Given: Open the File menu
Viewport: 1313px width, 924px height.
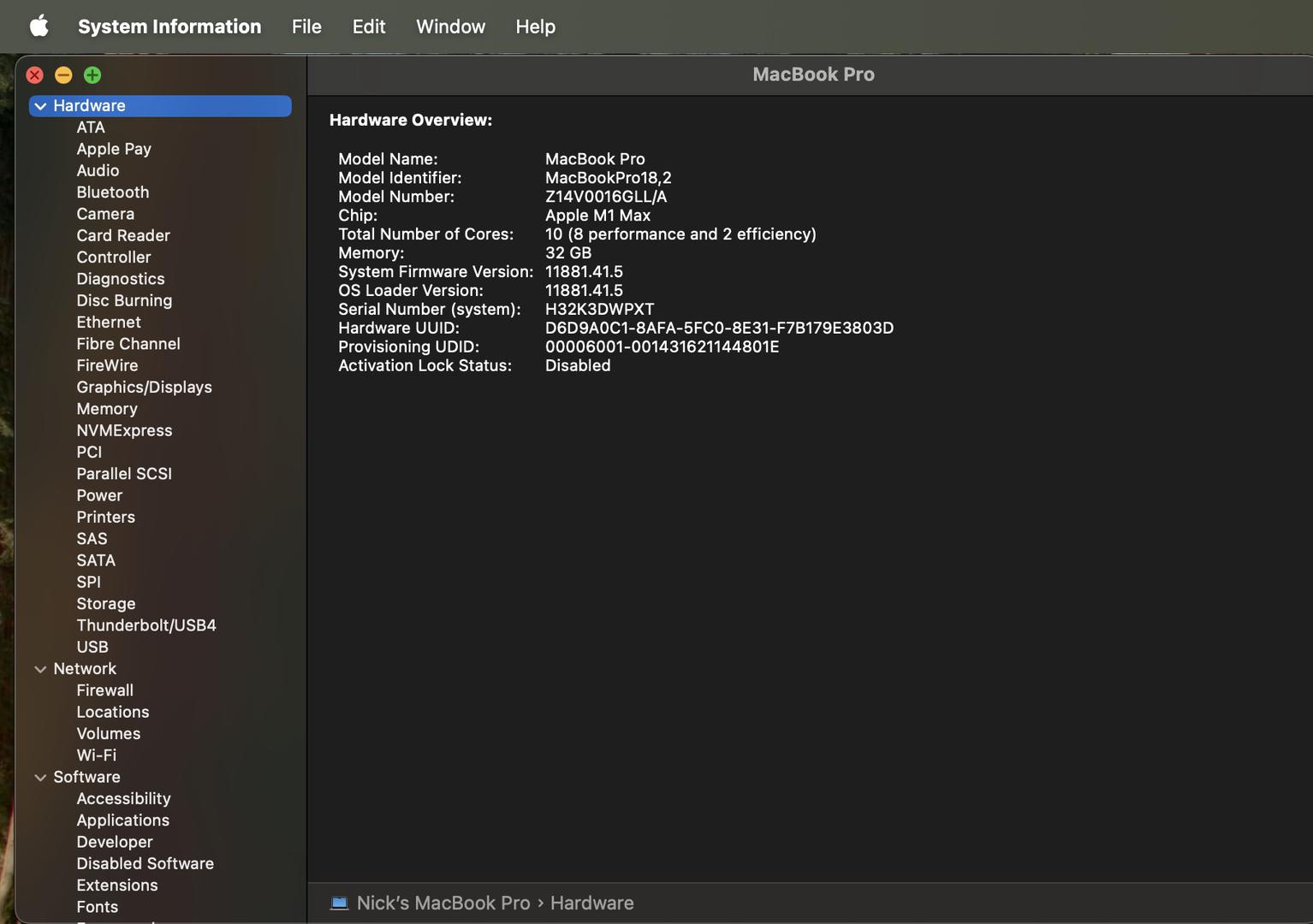Looking at the screenshot, I should [x=306, y=27].
